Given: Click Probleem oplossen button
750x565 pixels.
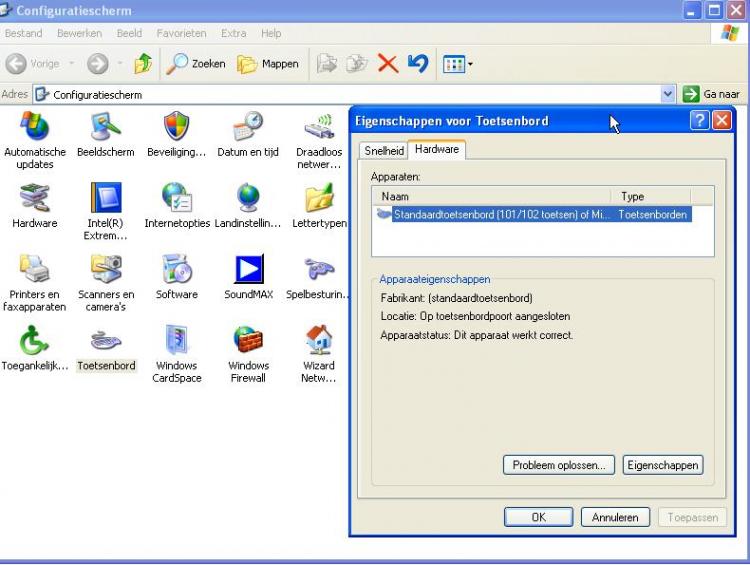Looking at the screenshot, I should [x=559, y=465].
